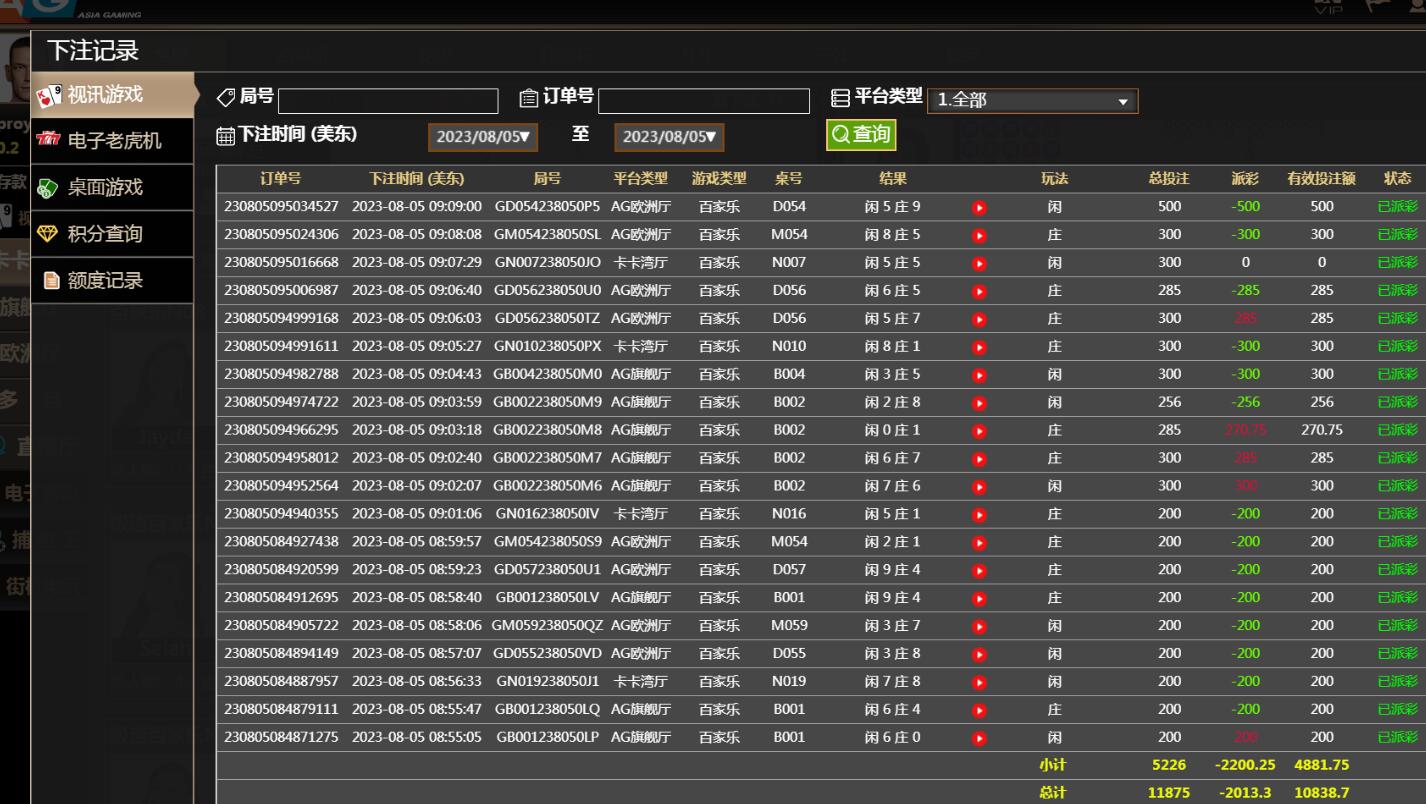Viewport: 1426px width, 804px height.
Task: Click the user avatar photo
Action: [x=15, y=69]
